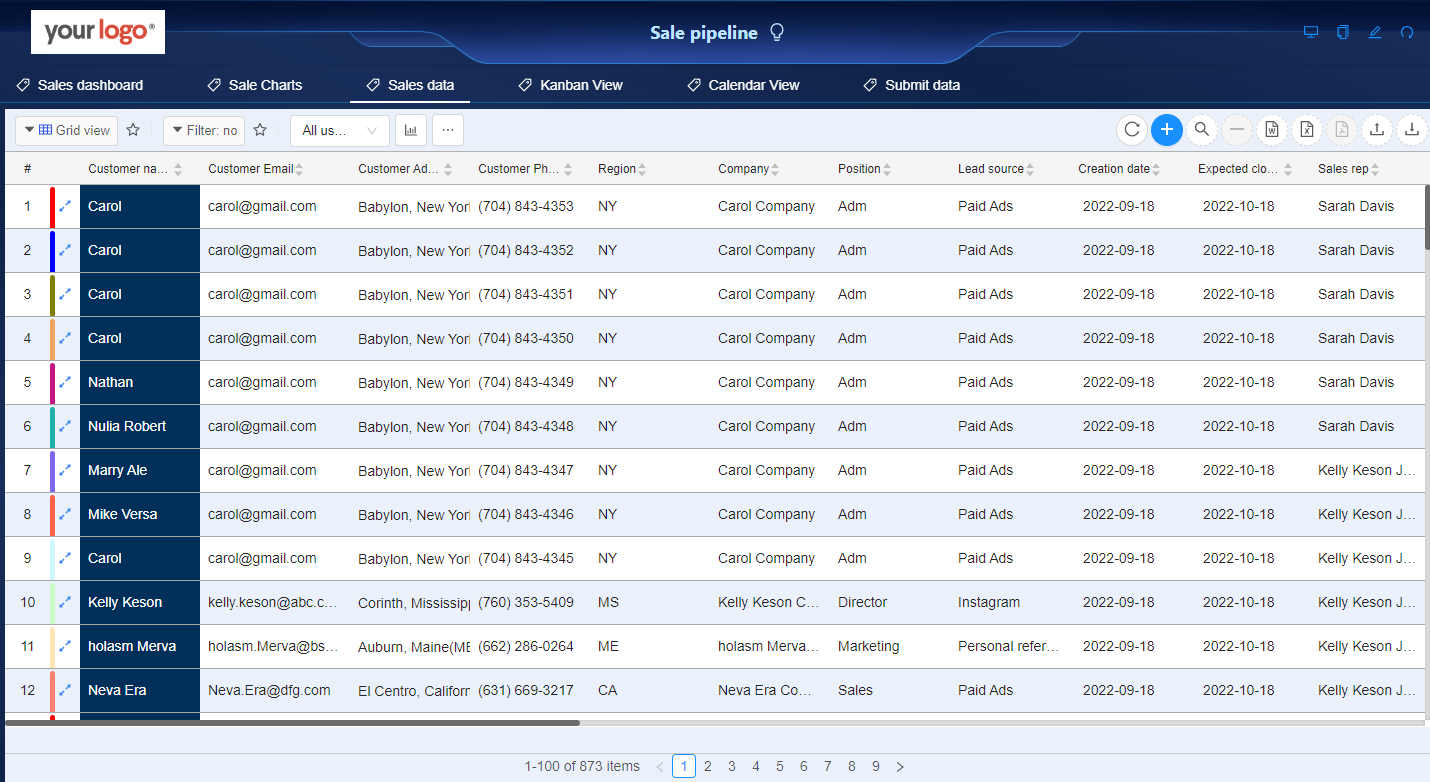
Task: Open the All users select box
Action: pos(340,130)
